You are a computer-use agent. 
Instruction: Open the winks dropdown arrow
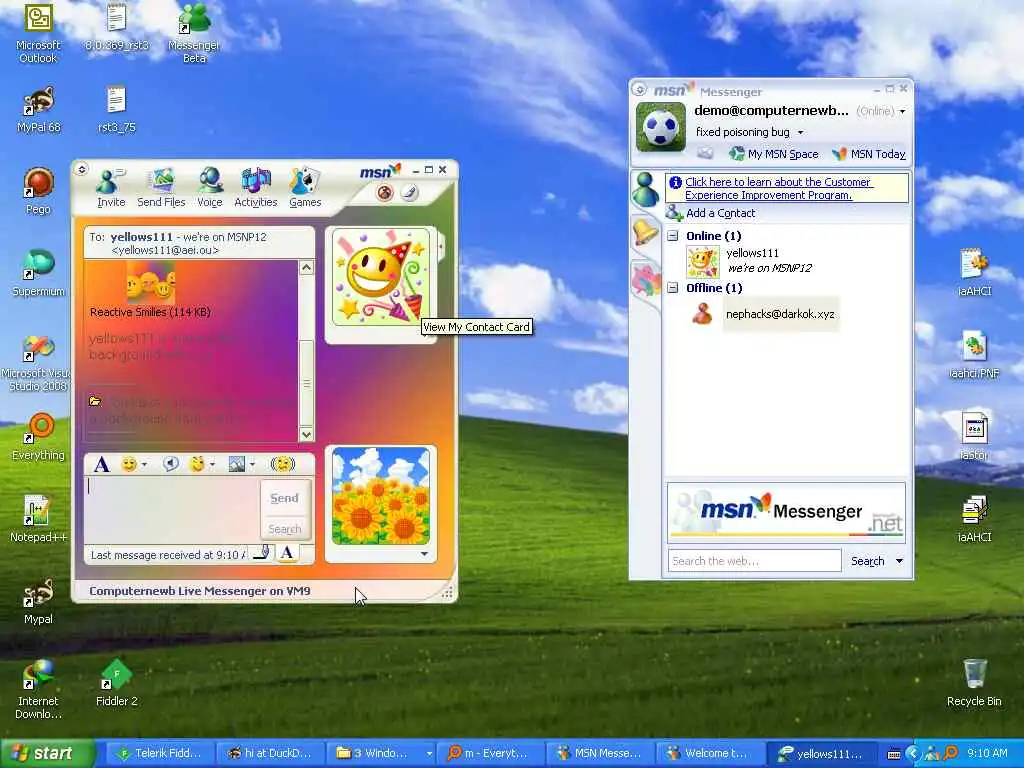(212, 464)
